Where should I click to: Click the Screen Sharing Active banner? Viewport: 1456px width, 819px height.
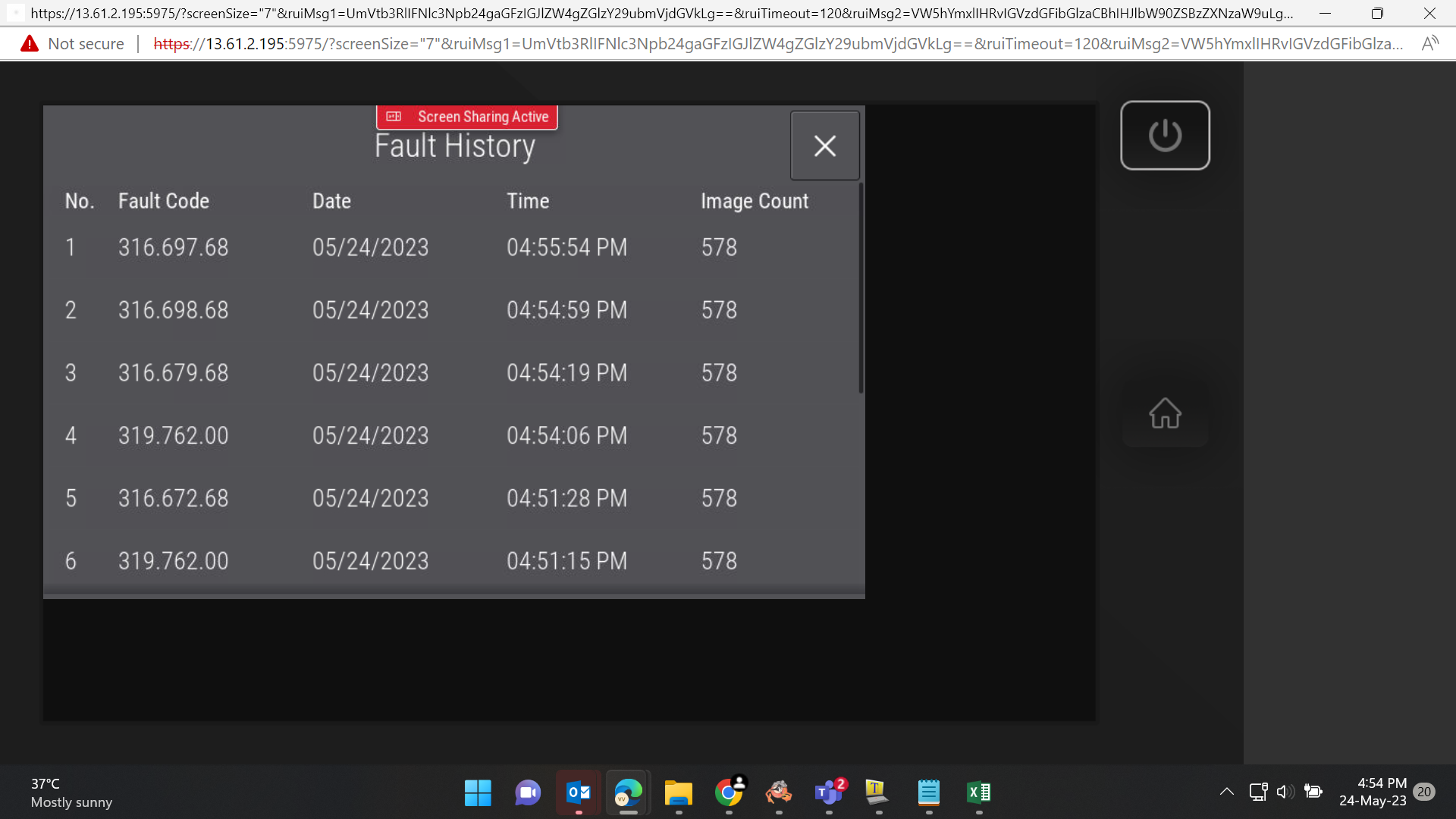coord(467,117)
